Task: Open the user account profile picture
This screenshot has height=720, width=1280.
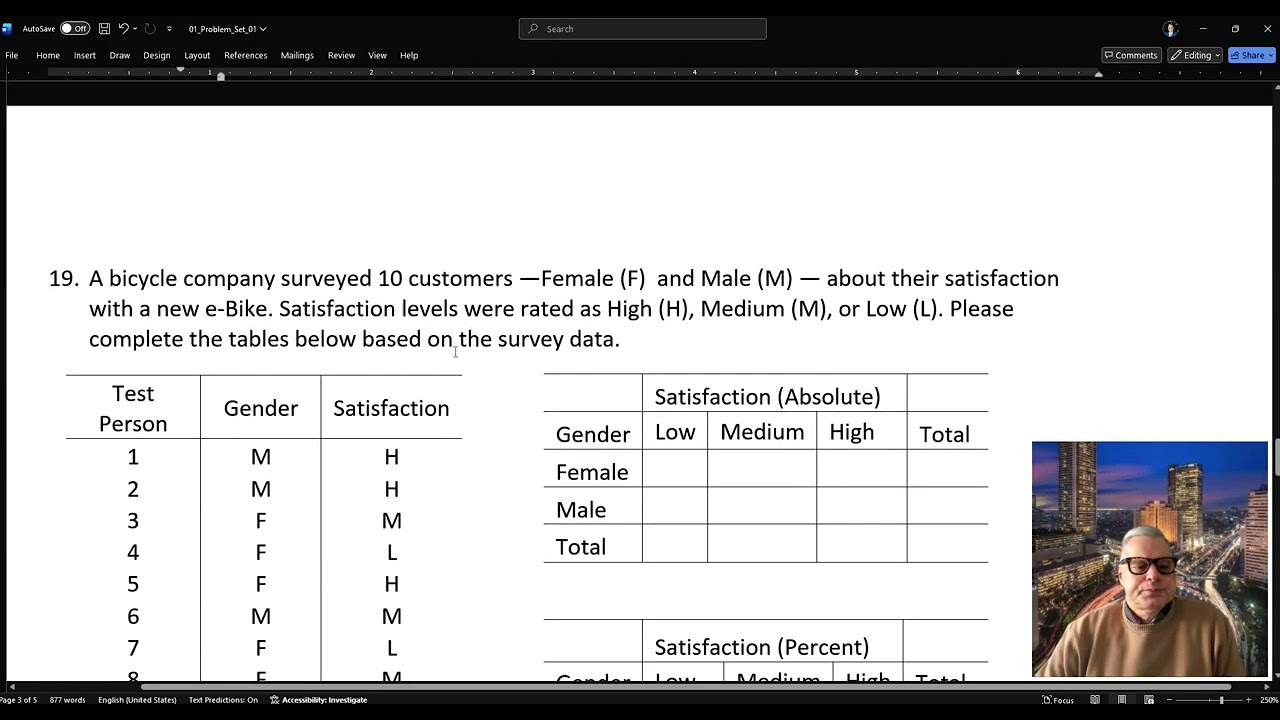Action: click(1171, 29)
